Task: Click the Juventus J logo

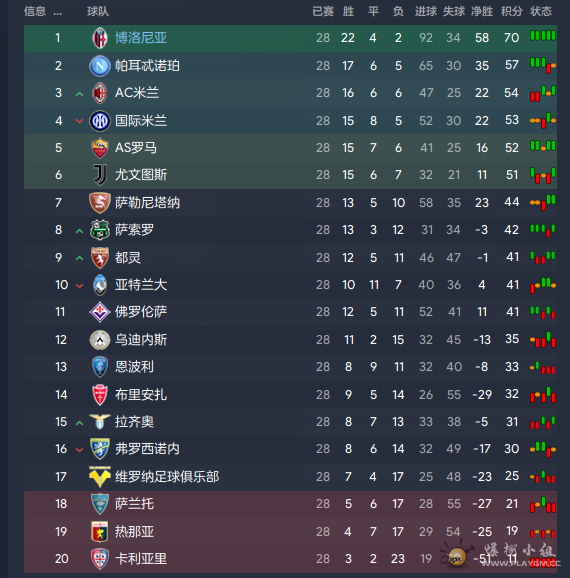Action: point(100,175)
